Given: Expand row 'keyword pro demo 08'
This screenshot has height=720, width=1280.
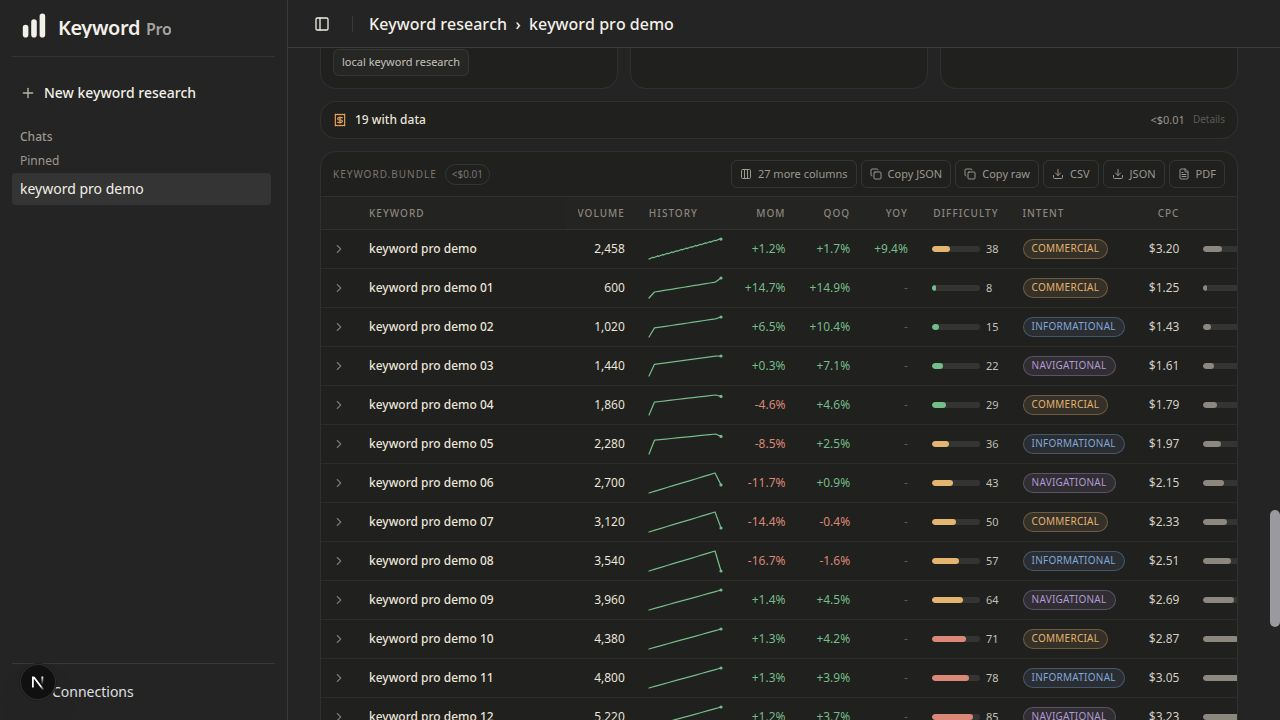Looking at the screenshot, I should pos(339,561).
